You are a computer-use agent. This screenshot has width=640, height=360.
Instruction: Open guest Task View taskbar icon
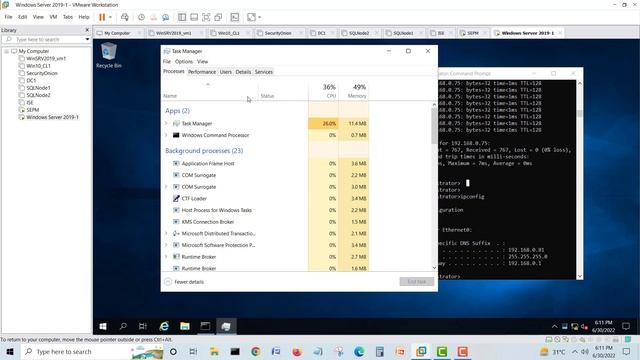tap(142, 326)
